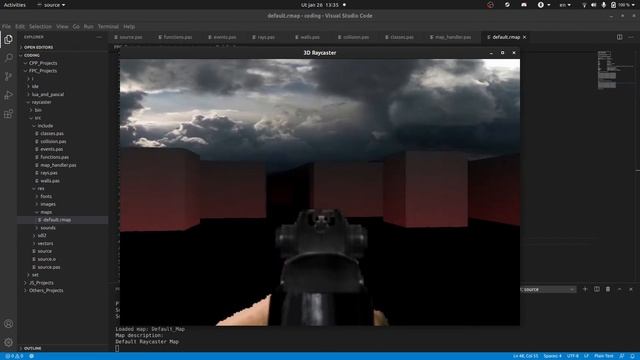The width and height of the screenshot is (640, 360).
Task: Open the notifications bell in status bar
Action: tap(632, 356)
